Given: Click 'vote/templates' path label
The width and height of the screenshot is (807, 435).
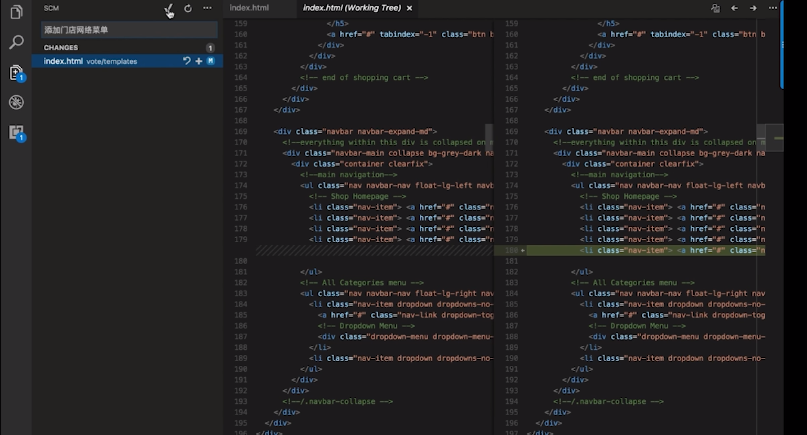Looking at the screenshot, I should click(112, 61).
